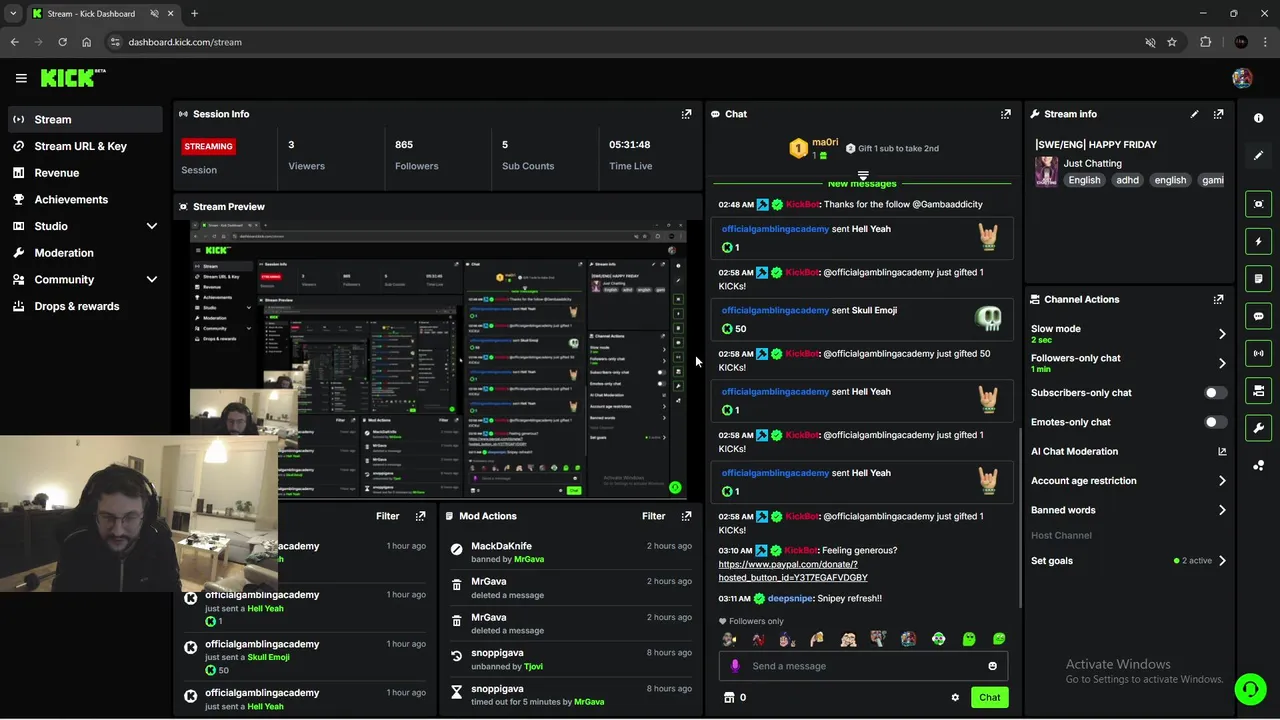
Task: Pop out the Mod Actions panel
Action: [686, 516]
